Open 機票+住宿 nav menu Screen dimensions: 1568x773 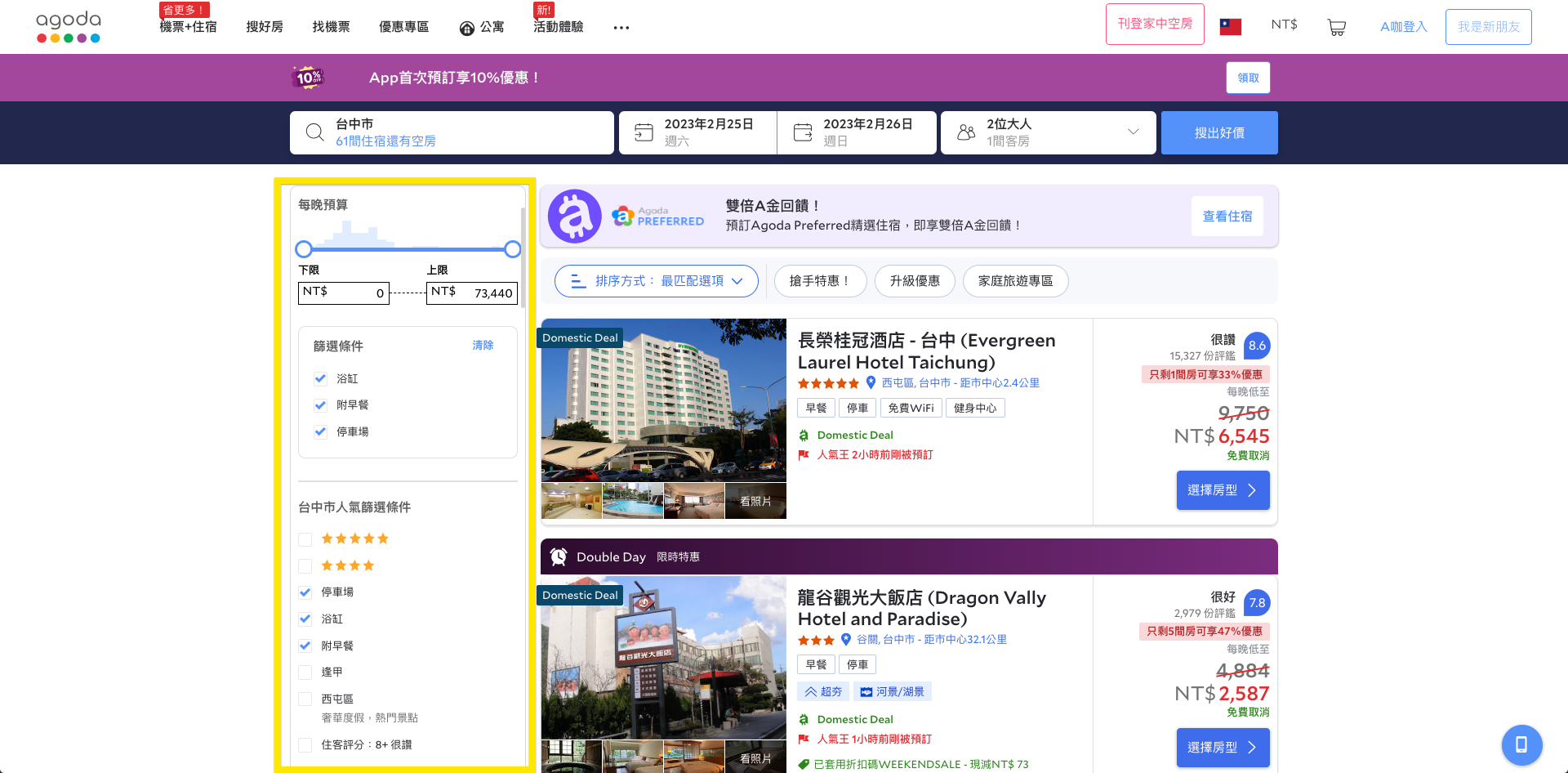[x=188, y=27]
